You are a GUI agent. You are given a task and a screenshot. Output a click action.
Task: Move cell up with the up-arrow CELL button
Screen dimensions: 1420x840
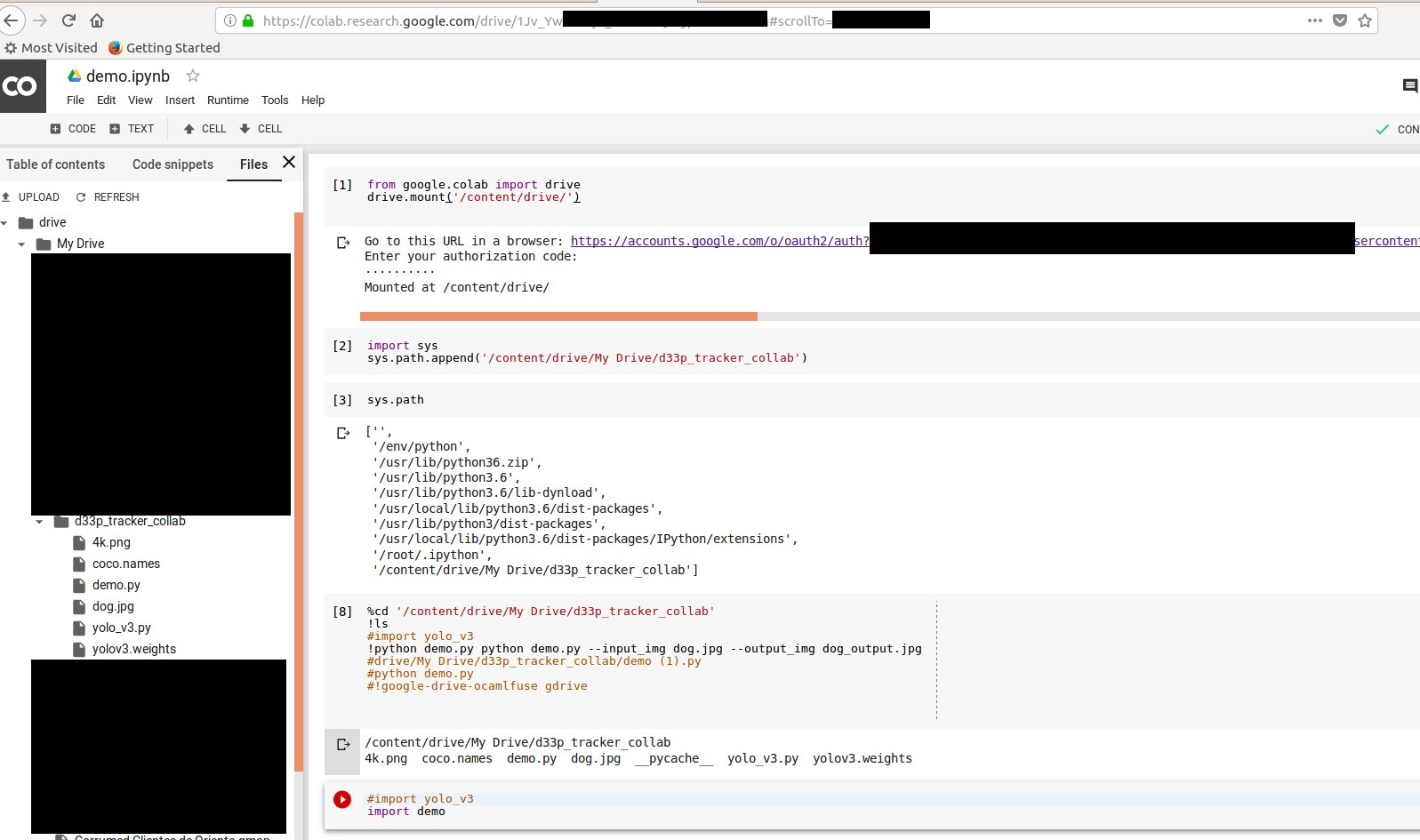(205, 129)
